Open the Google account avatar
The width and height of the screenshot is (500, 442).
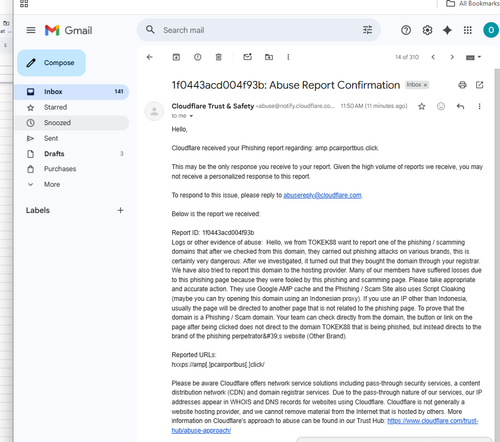[x=491, y=30]
